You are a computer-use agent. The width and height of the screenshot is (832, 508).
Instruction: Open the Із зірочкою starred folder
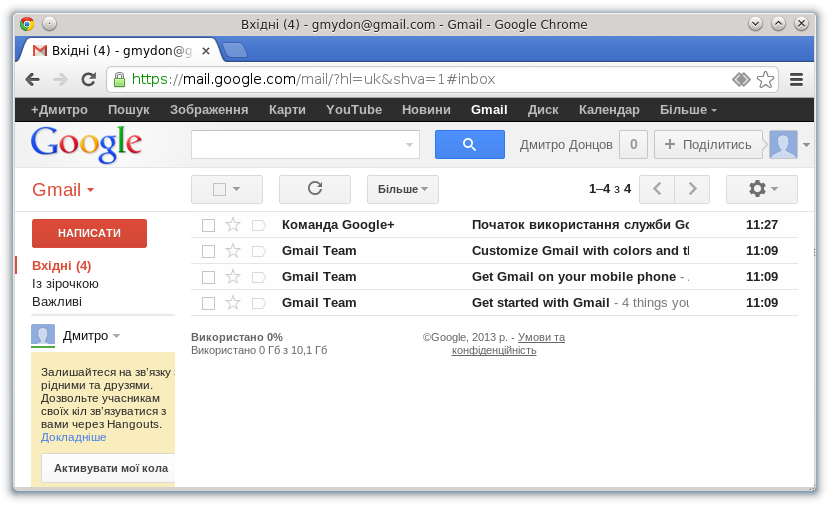[x=65, y=283]
